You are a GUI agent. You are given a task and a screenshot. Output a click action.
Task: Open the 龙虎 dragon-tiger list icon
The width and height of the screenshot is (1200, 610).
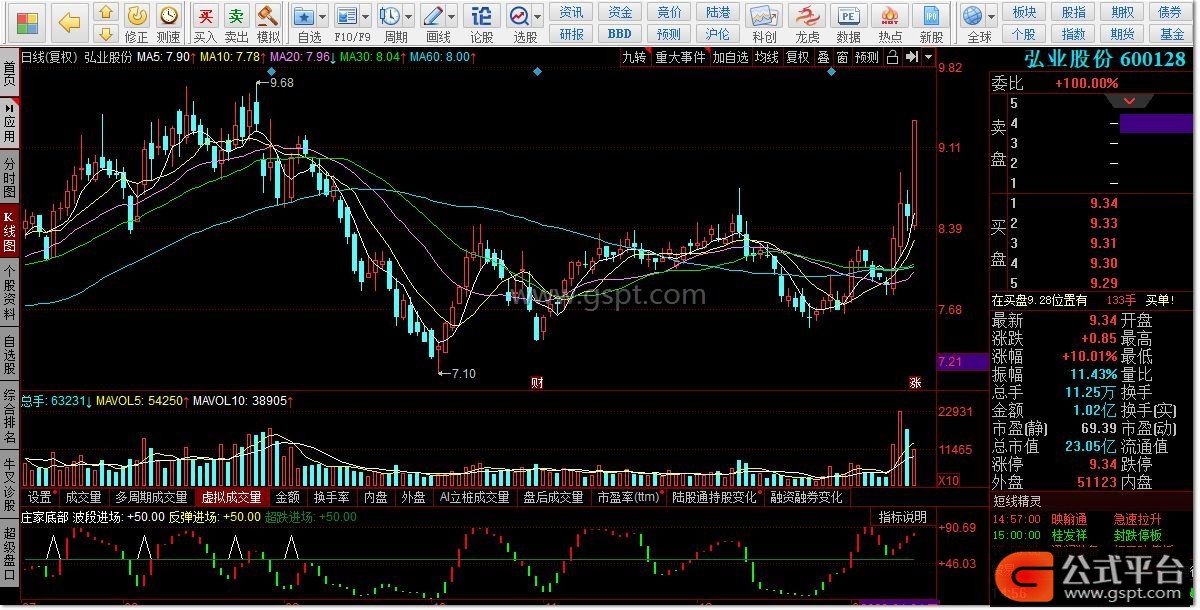pyautogui.click(x=807, y=23)
